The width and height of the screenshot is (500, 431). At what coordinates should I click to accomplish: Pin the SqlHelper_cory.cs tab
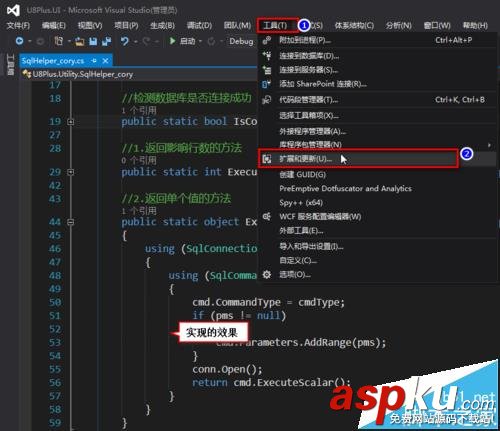94,61
